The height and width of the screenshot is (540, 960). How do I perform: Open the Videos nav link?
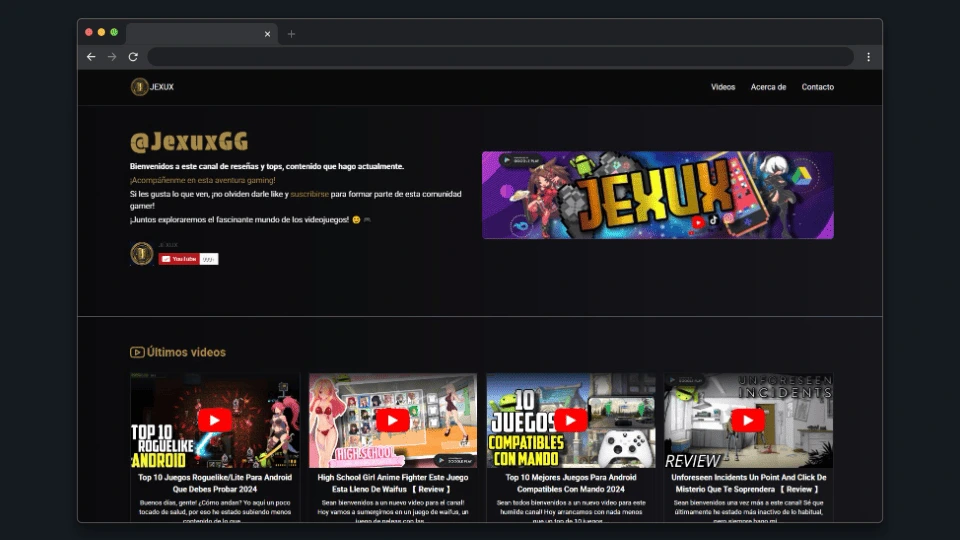pyautogui.click(x=723, y=87)
